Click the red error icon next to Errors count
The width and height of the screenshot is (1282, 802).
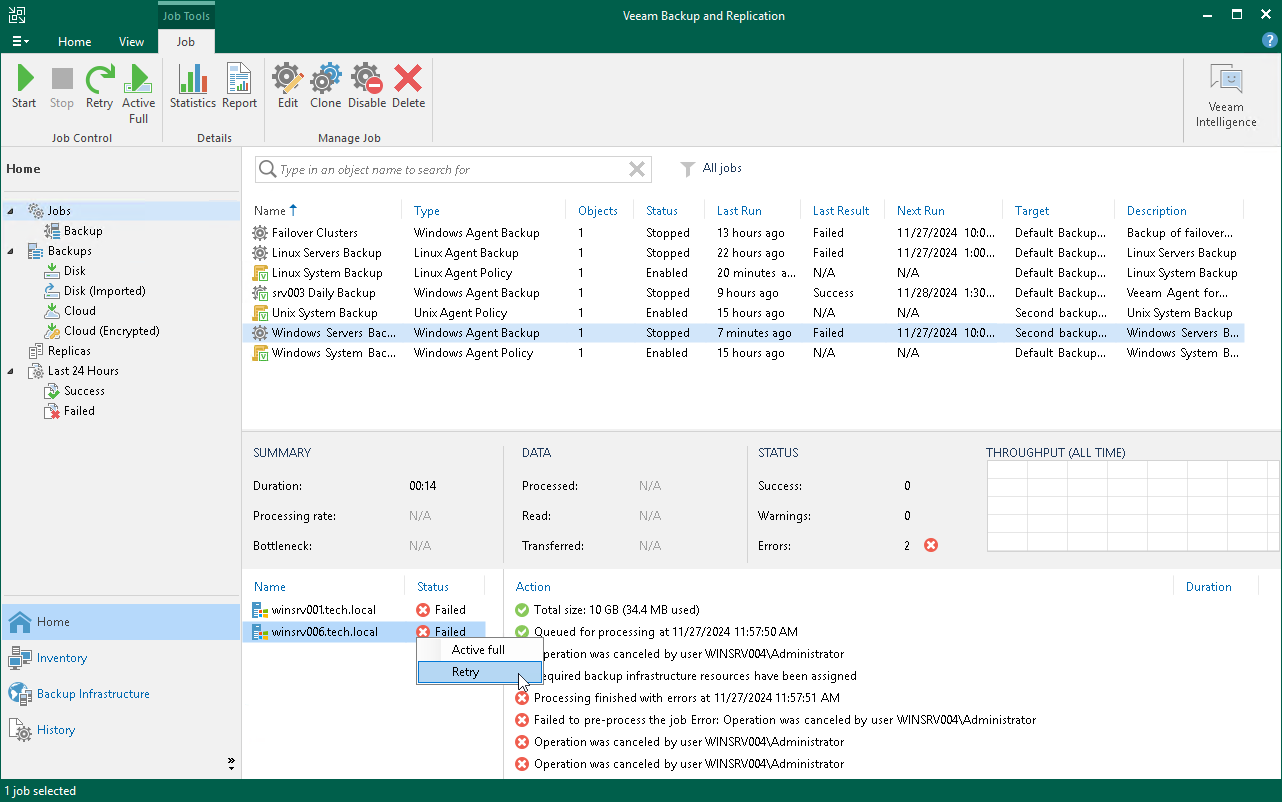931,545
